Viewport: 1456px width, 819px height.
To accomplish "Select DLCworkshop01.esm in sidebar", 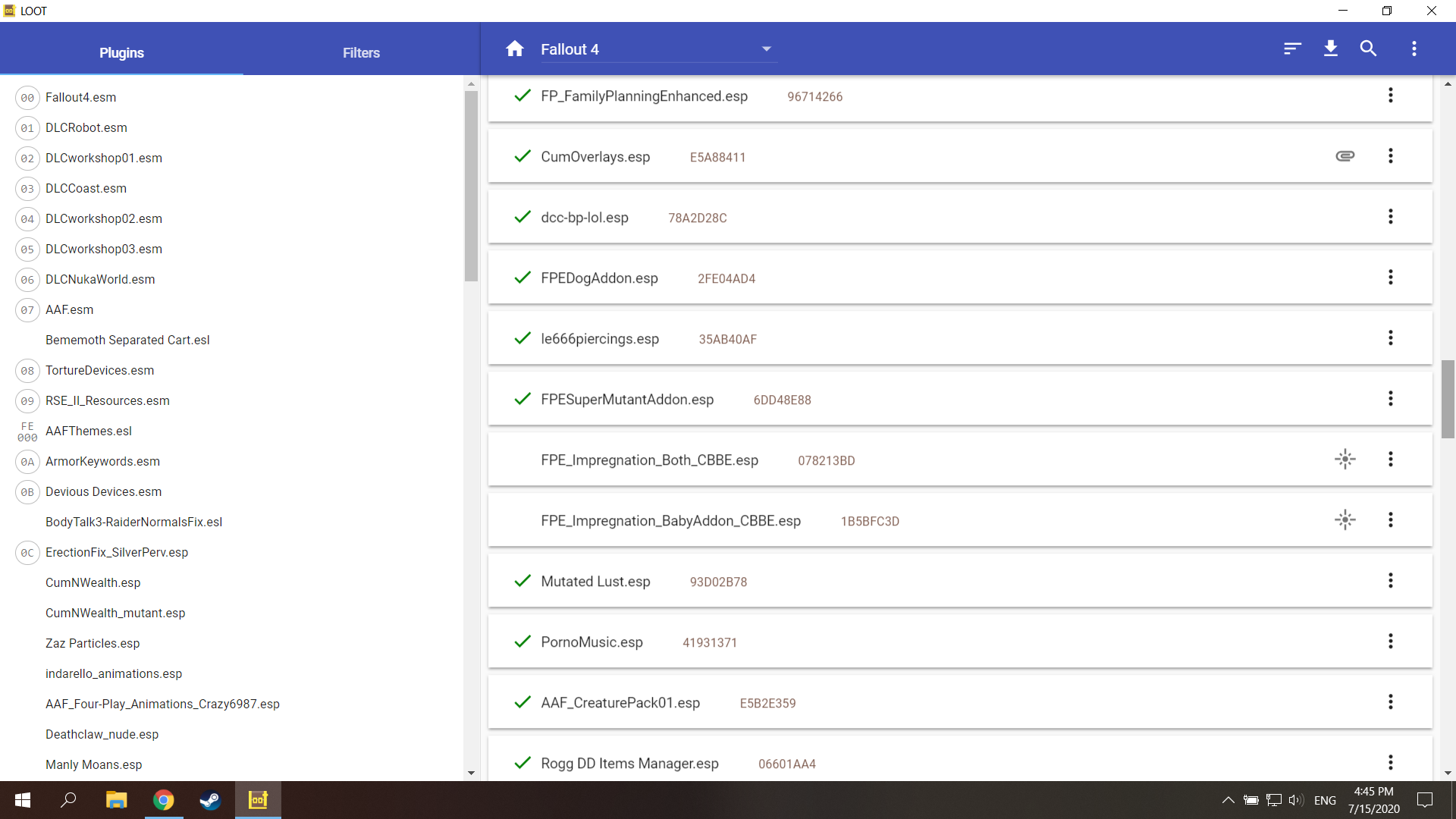I will point(103,158).
